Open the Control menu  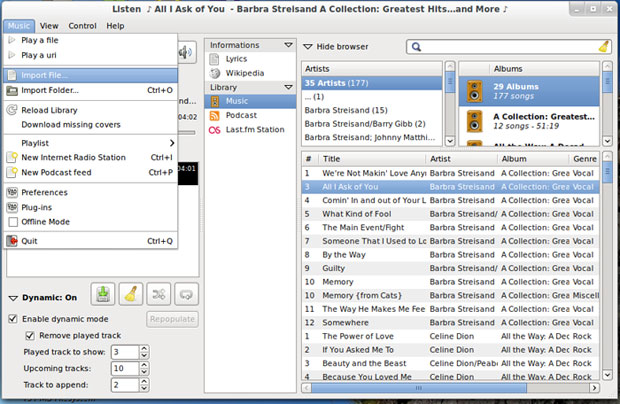82,26
